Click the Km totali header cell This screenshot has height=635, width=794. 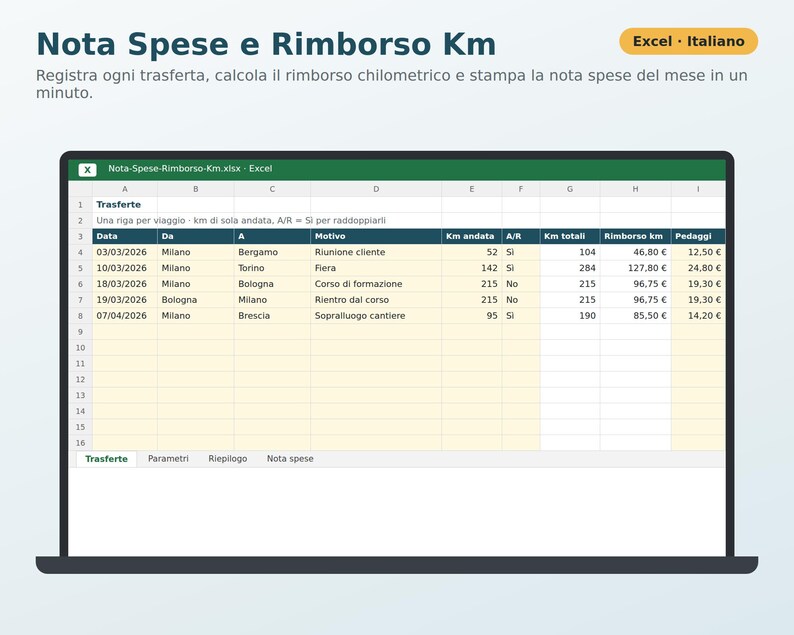[x=570, y=236]
